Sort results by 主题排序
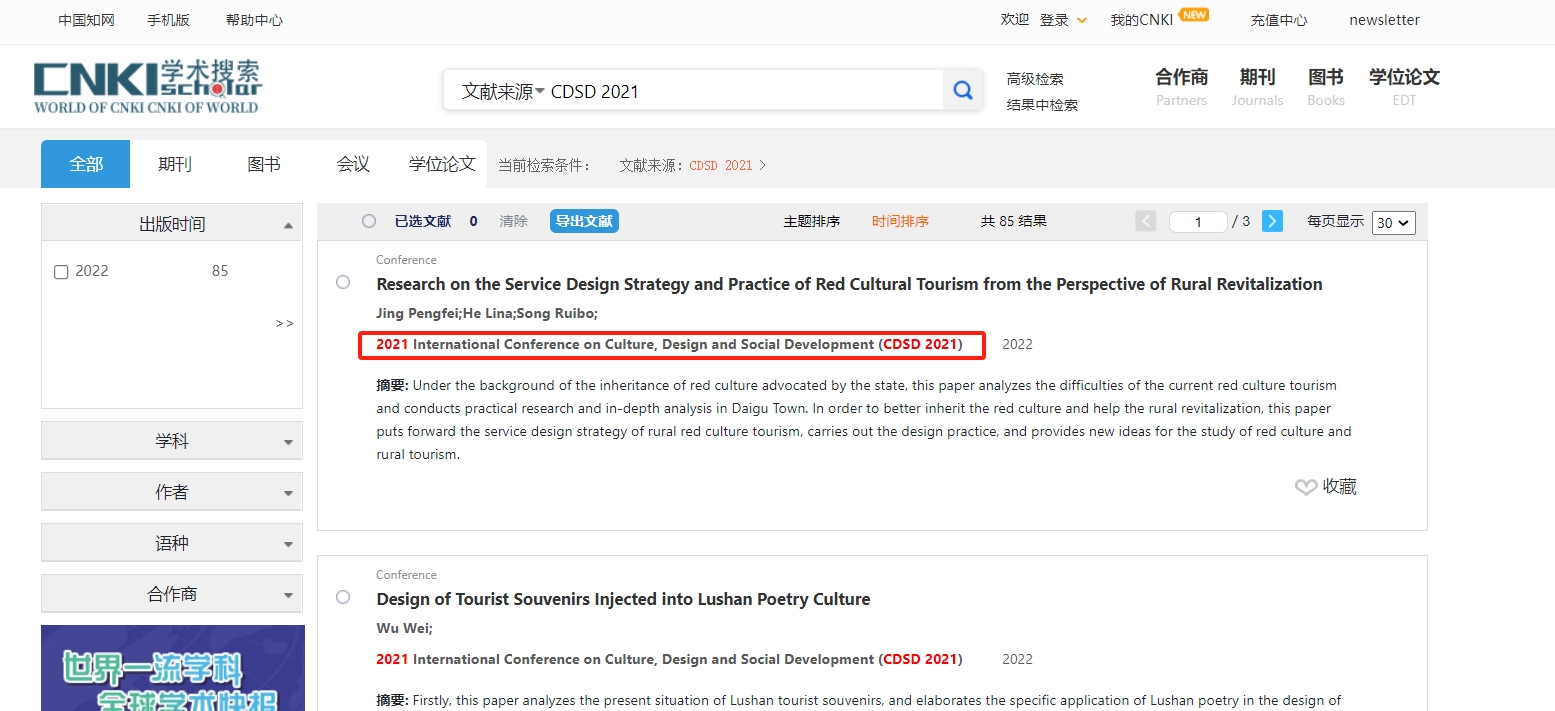This screenshot has height=711, width=1555. click(x=811, y=221)
